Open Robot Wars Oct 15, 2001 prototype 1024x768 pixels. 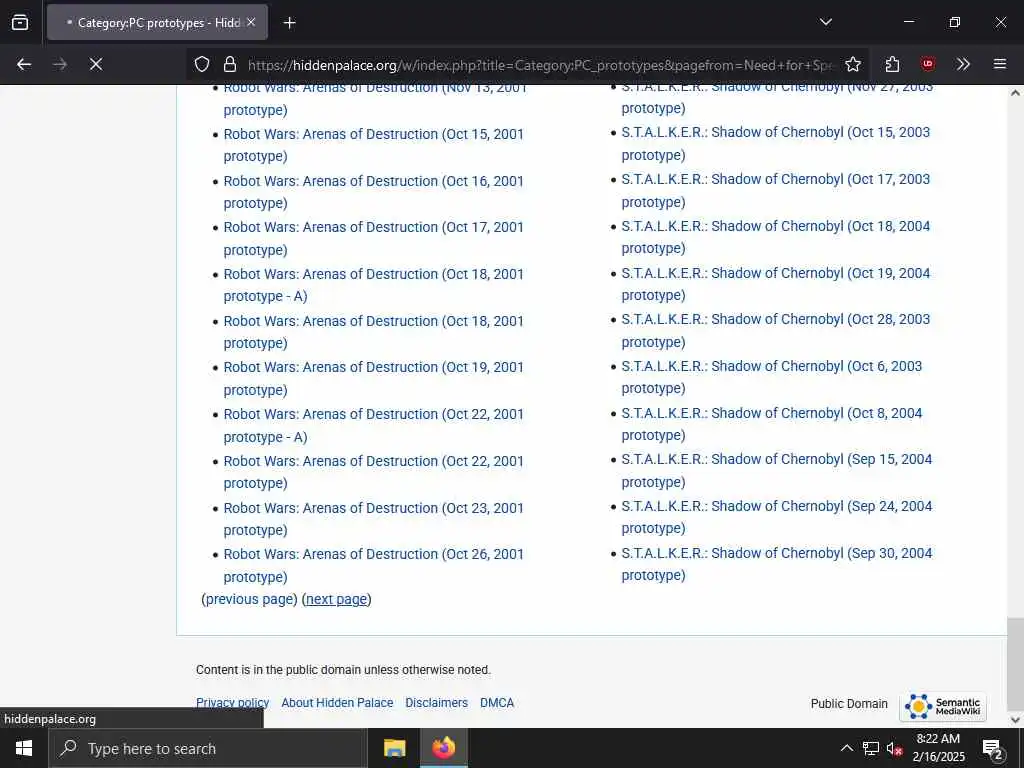pyautogui.click(x=374, y=145)
